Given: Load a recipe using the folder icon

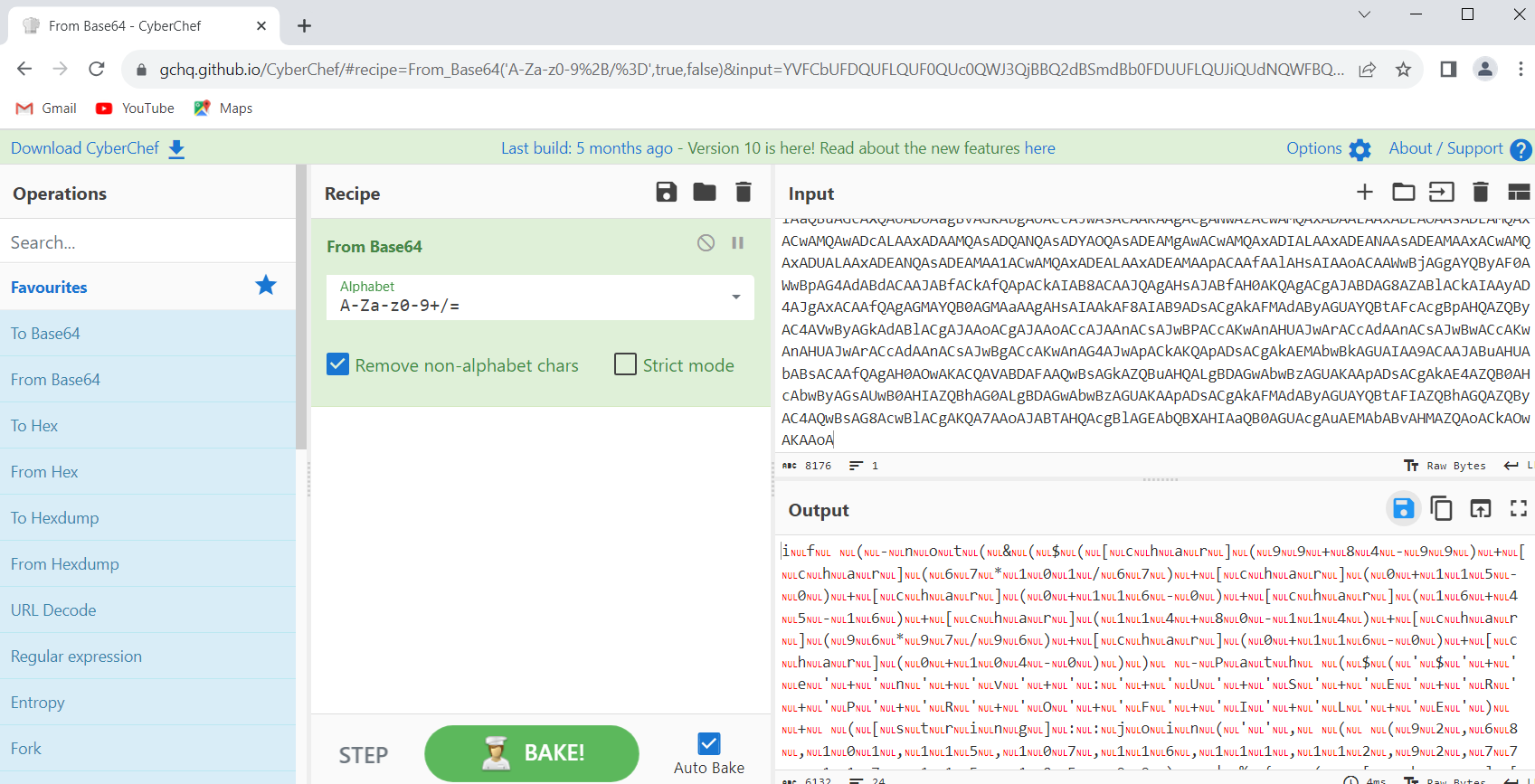Looking at the screenshot, I should (705, 192).
